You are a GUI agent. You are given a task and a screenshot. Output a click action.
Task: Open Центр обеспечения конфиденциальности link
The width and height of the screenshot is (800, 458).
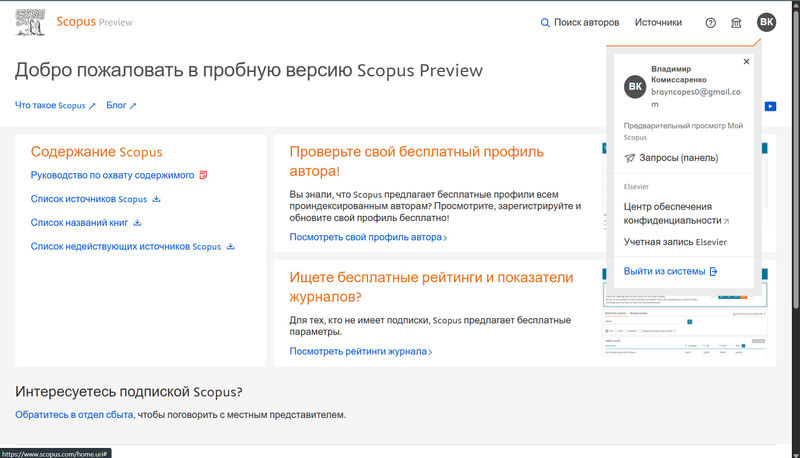[672, 212]
